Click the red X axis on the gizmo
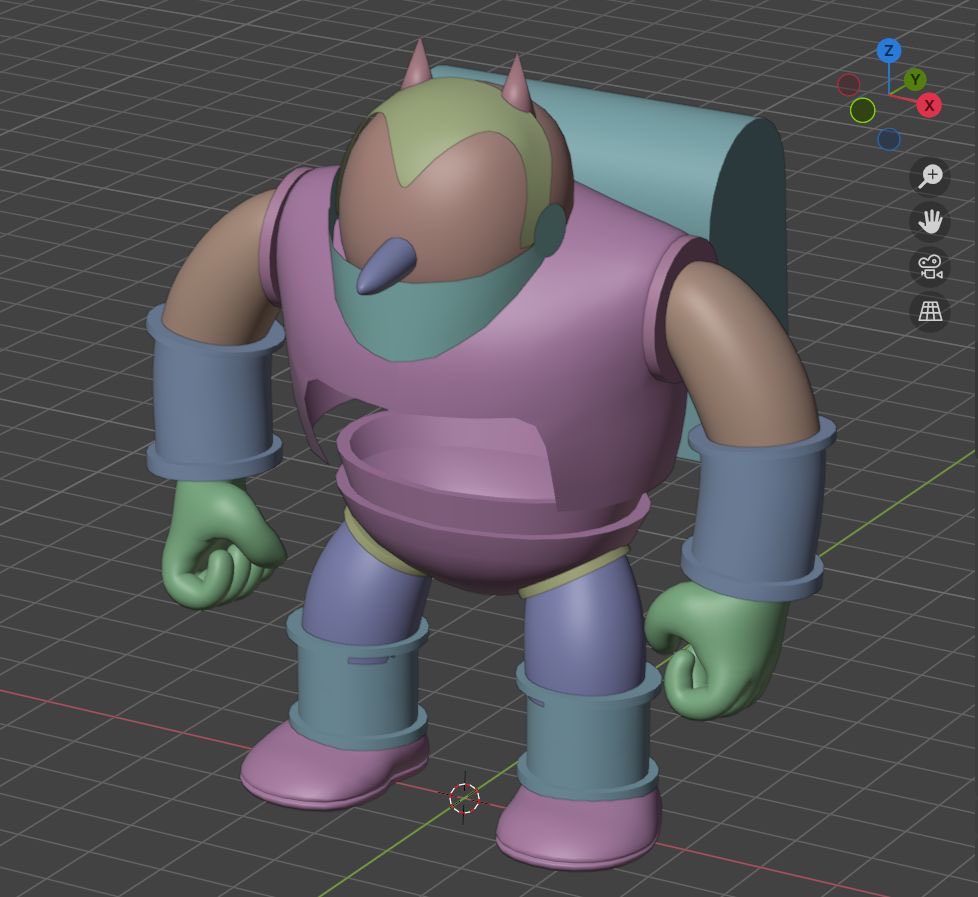This screenshot has width=978, height=897. click(929, 105)
